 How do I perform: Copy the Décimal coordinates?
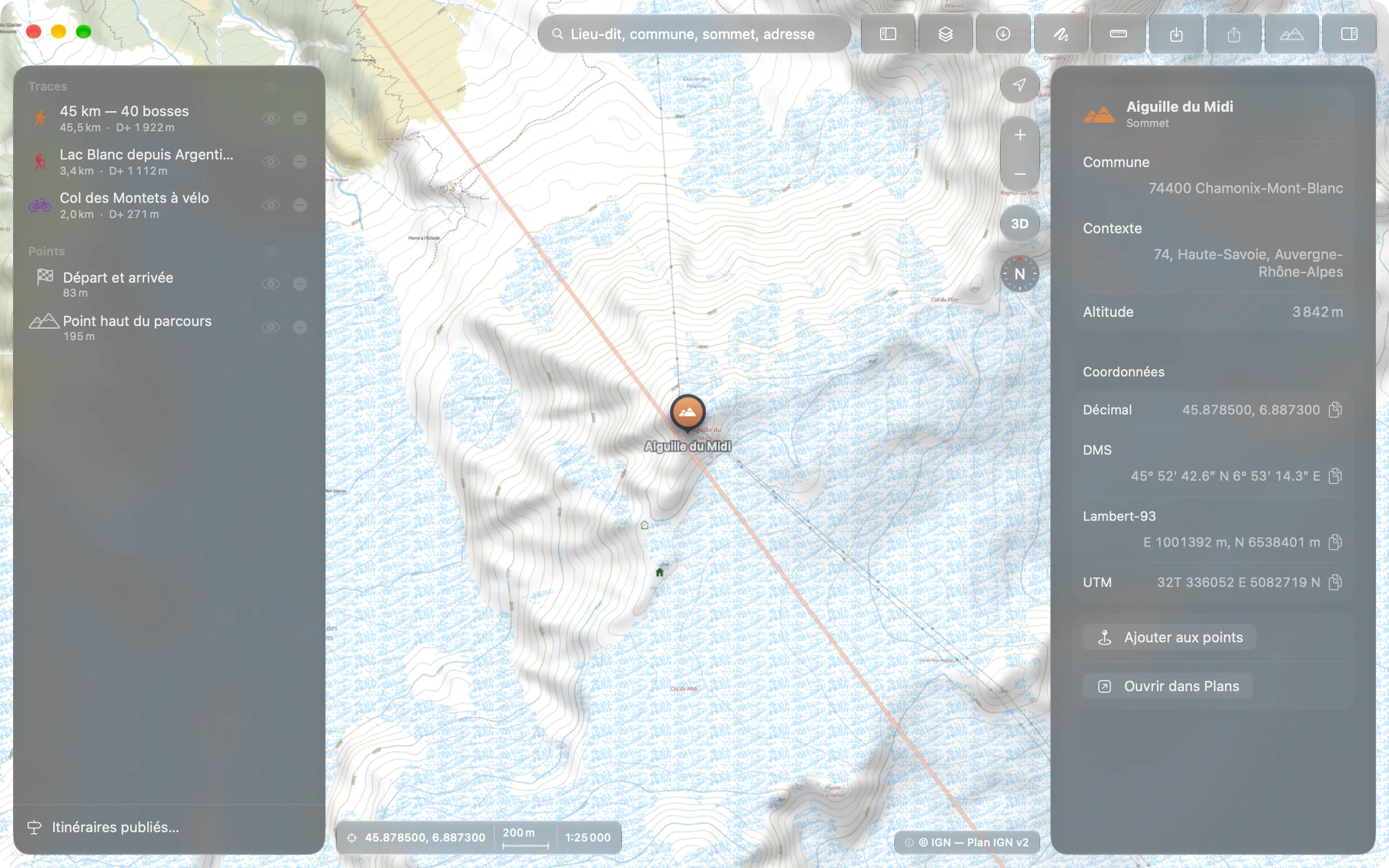(1335, 410)
